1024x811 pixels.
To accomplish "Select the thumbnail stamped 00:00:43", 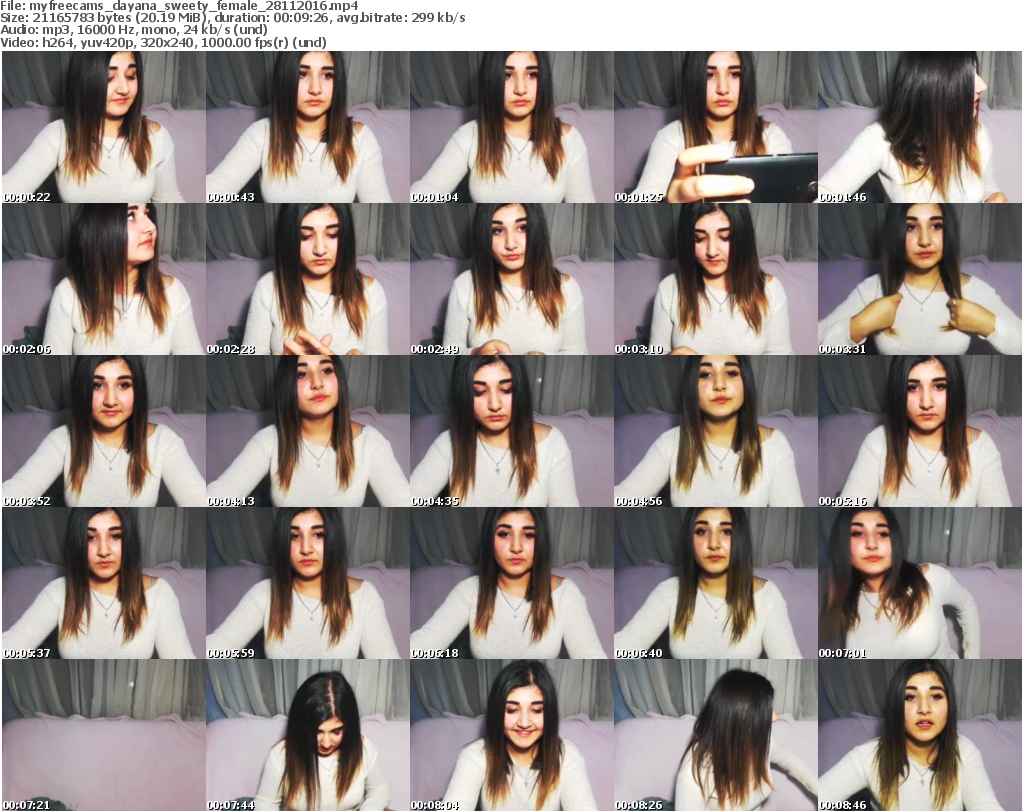I will [308, 127].
